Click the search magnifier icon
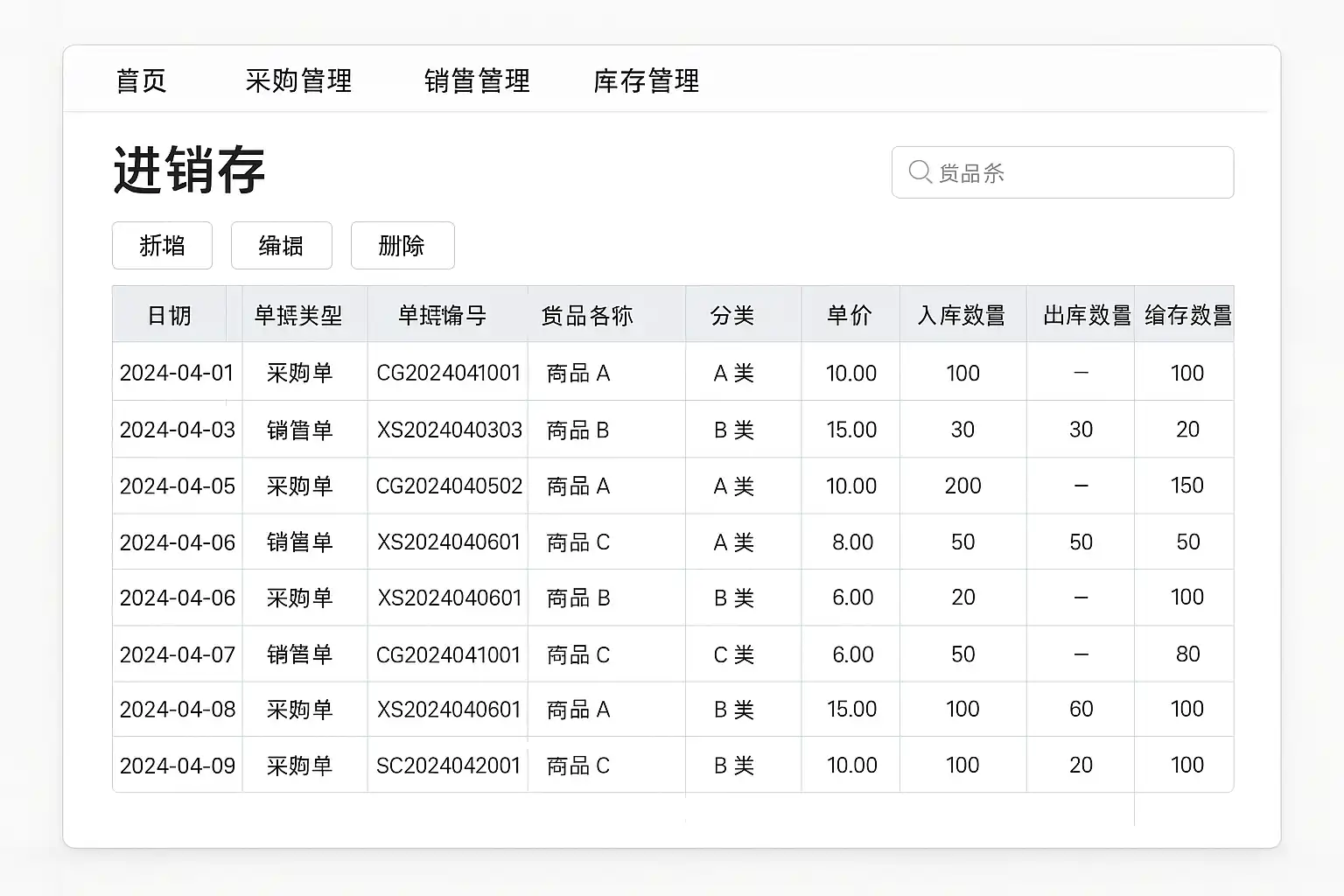 [920, 171]
